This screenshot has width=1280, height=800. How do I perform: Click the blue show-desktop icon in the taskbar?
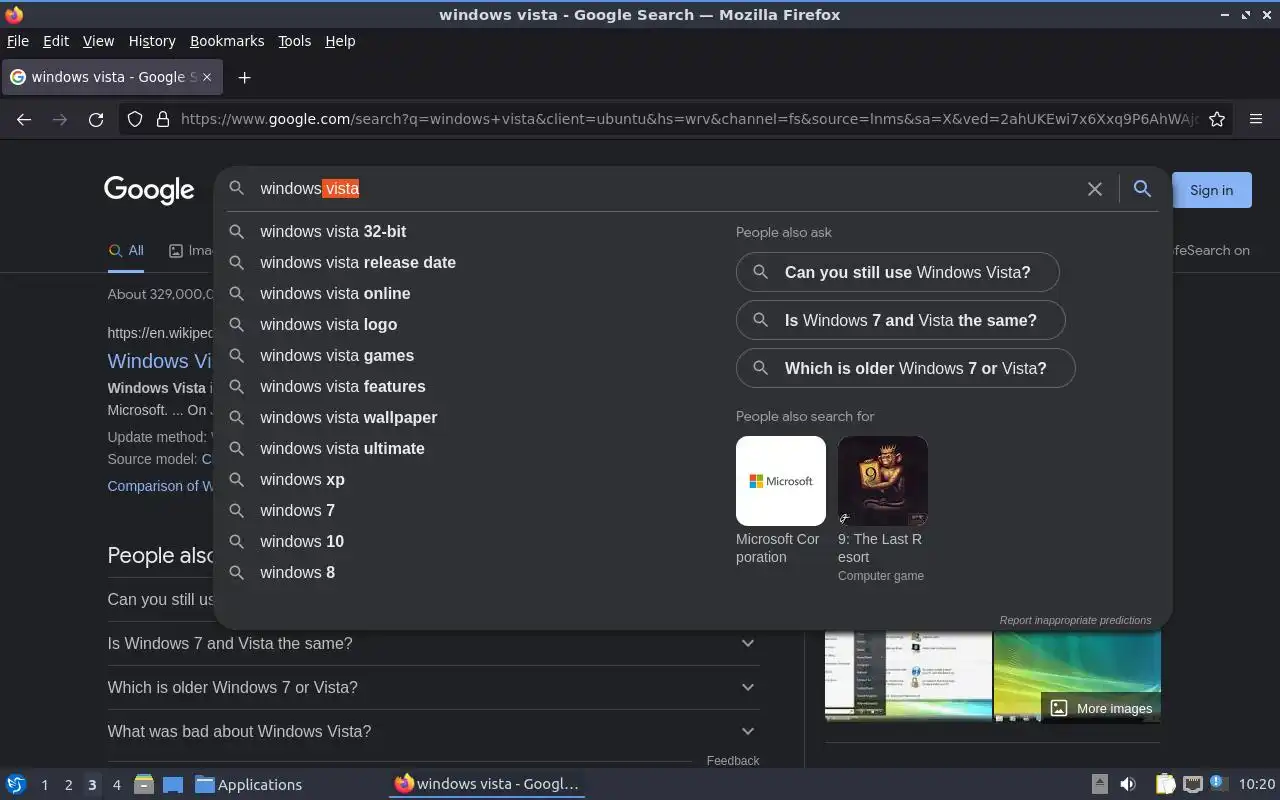pos(172,784)
